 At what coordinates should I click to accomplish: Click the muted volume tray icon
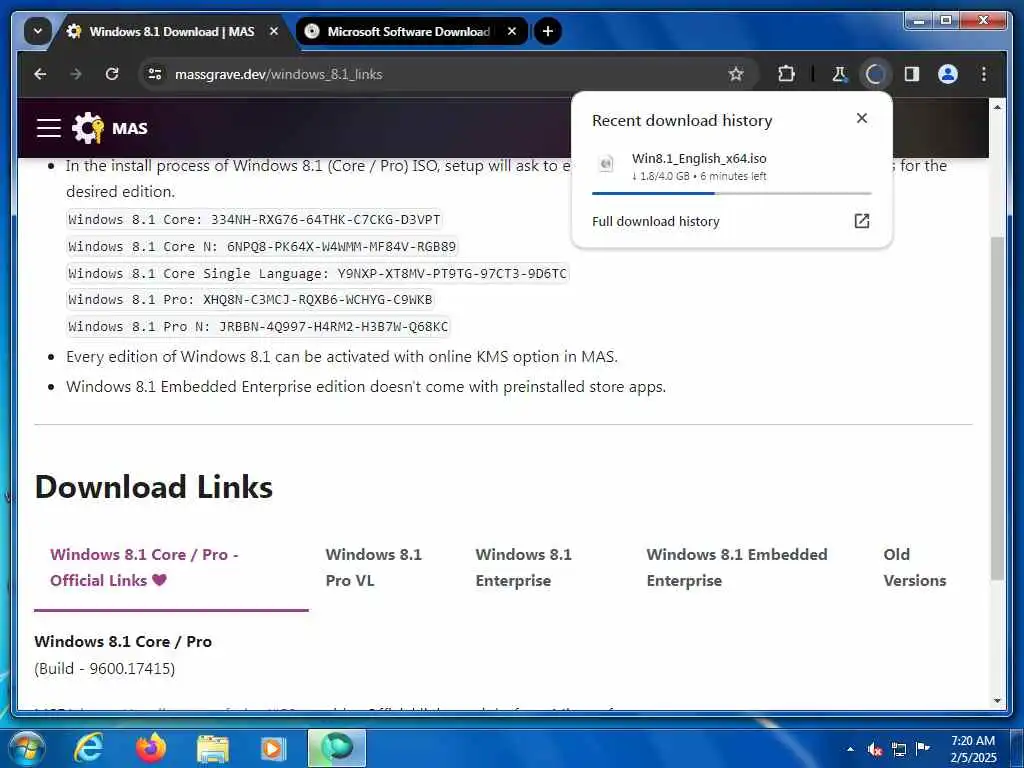pos(875,749)
